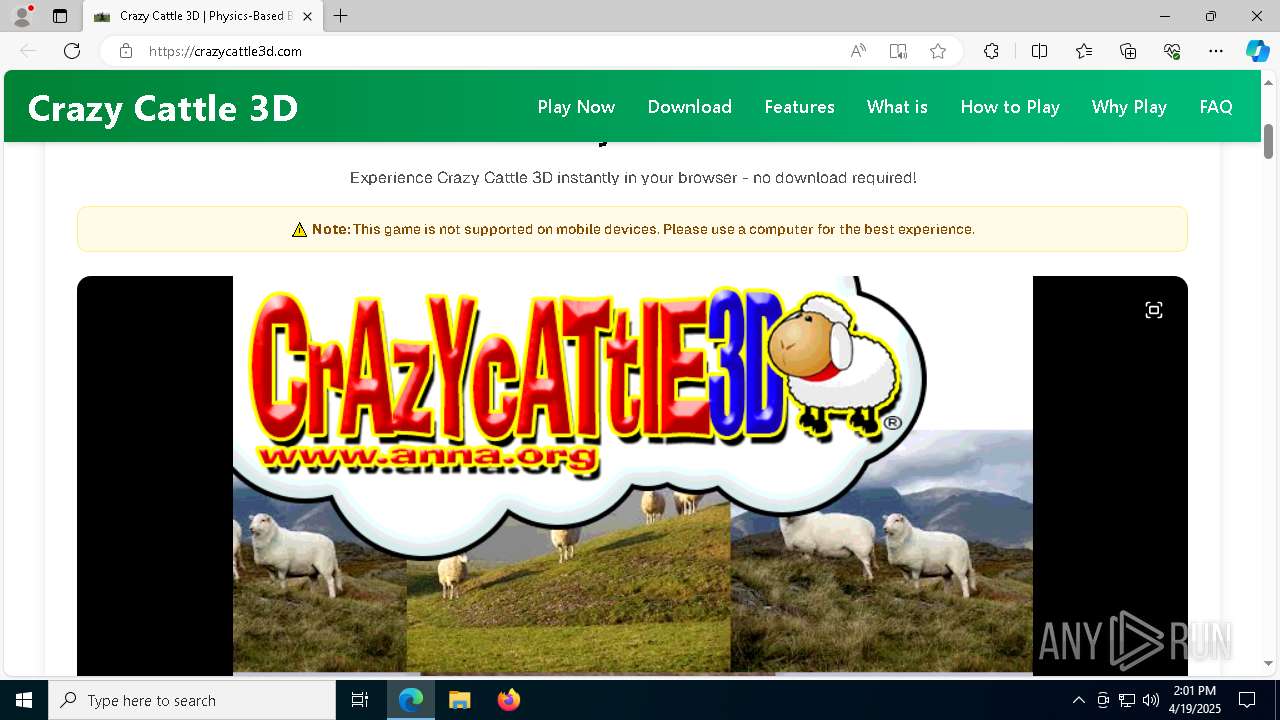This screenshot has height=720, width=1280.
Task: Click the taskbar search box
Action: click(x=192, y=700)
